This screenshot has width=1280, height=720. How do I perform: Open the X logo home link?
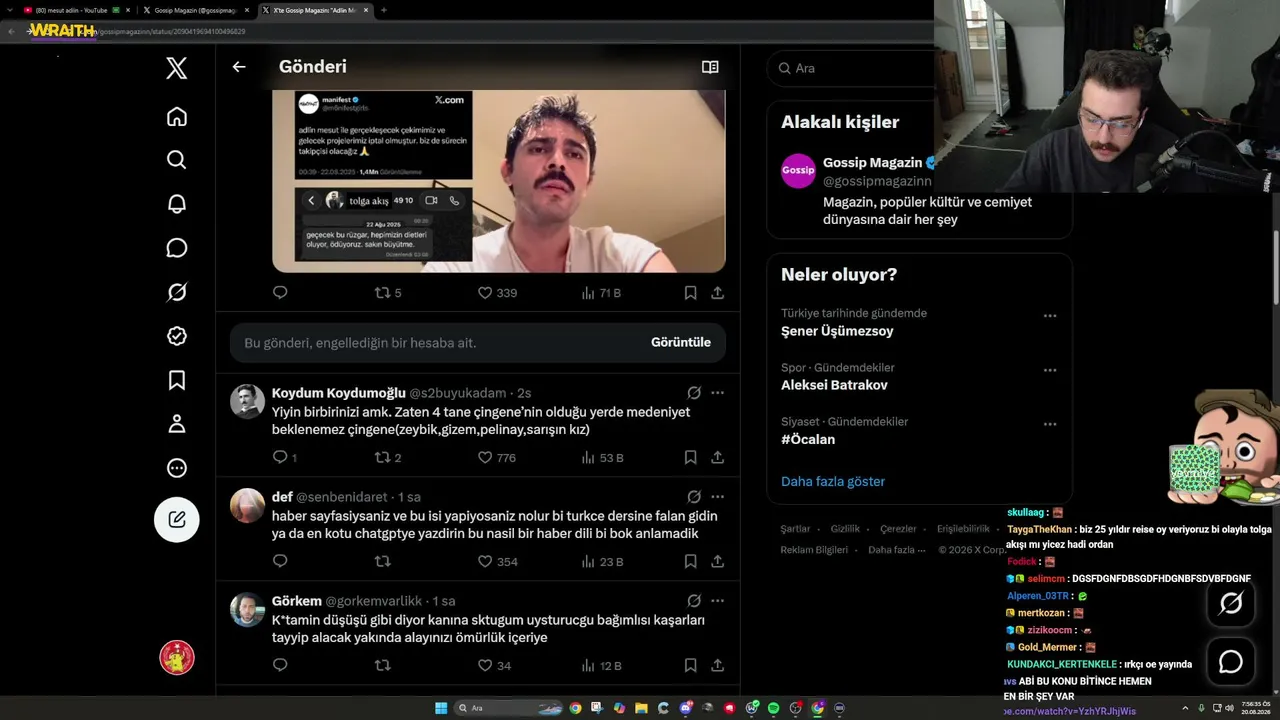pyautogui.click(x=177, y=68)
